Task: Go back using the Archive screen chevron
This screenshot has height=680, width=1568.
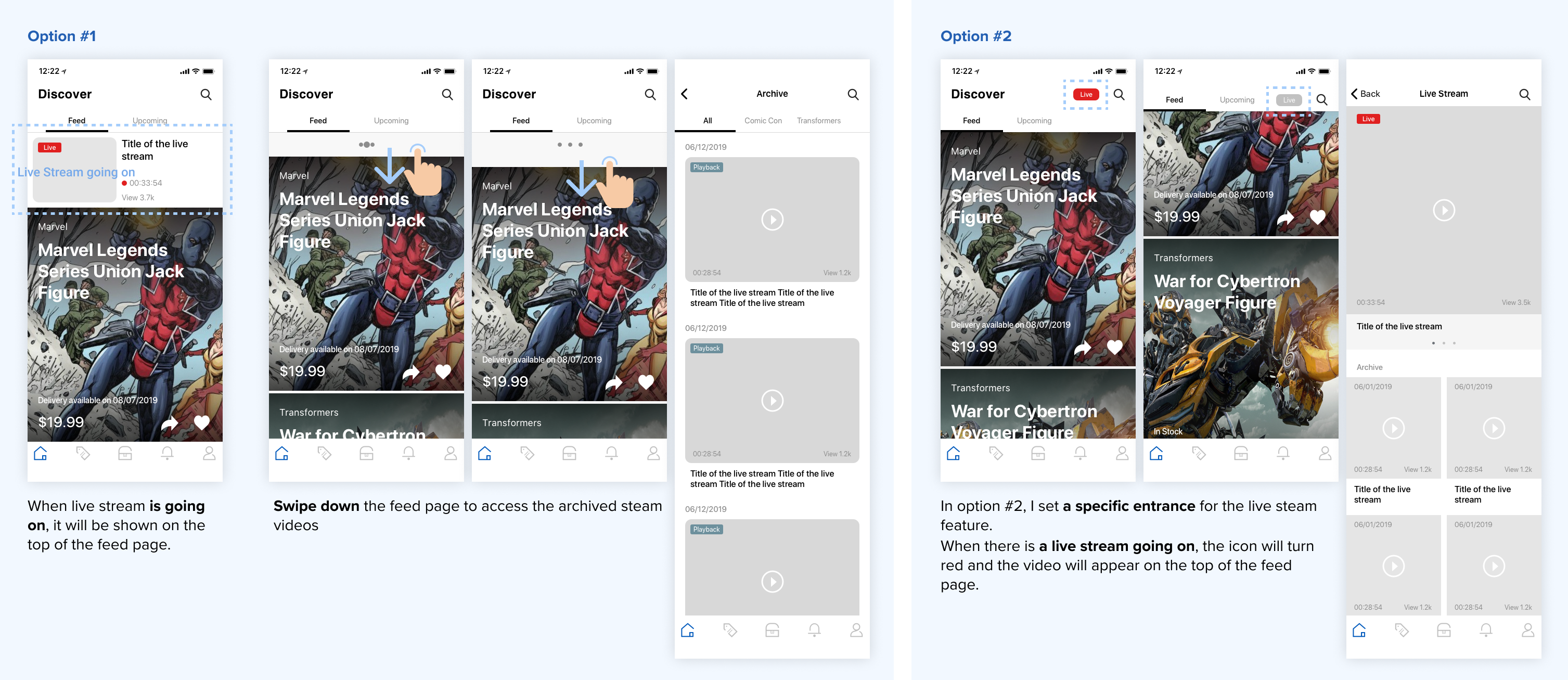Action: click(685, 94)
